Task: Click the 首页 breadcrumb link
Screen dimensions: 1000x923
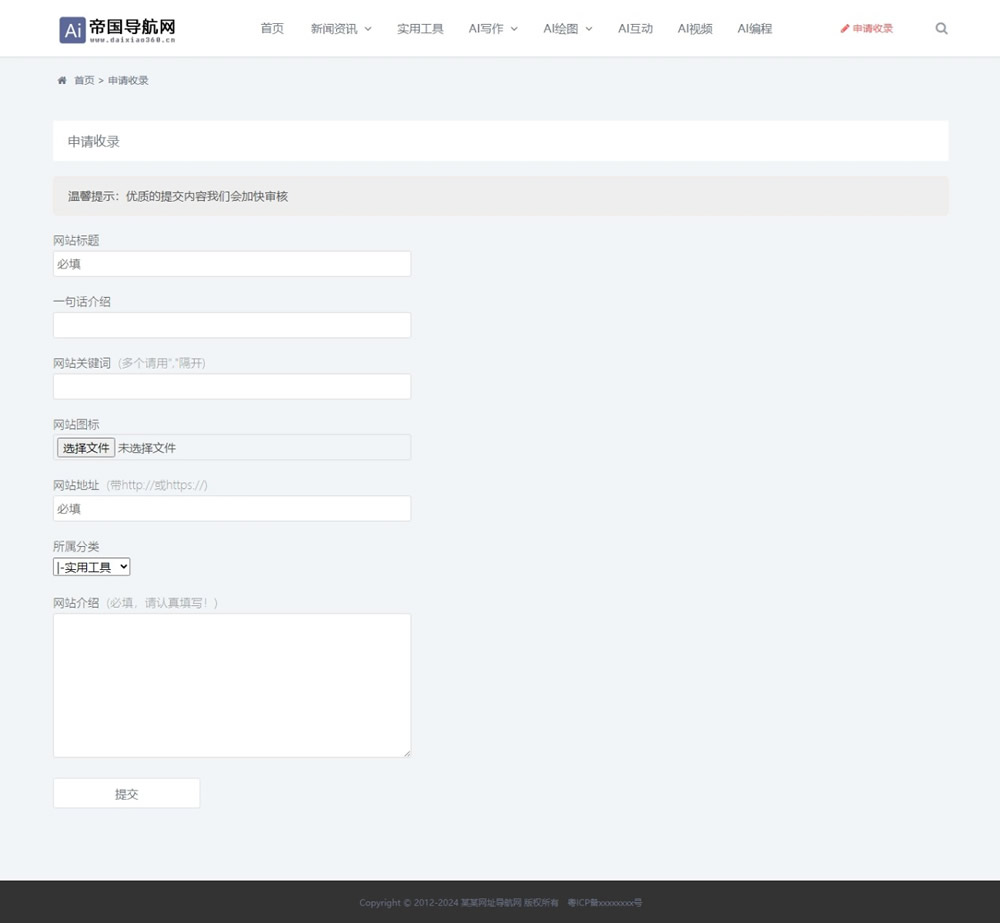Action: tap(84, 81)
